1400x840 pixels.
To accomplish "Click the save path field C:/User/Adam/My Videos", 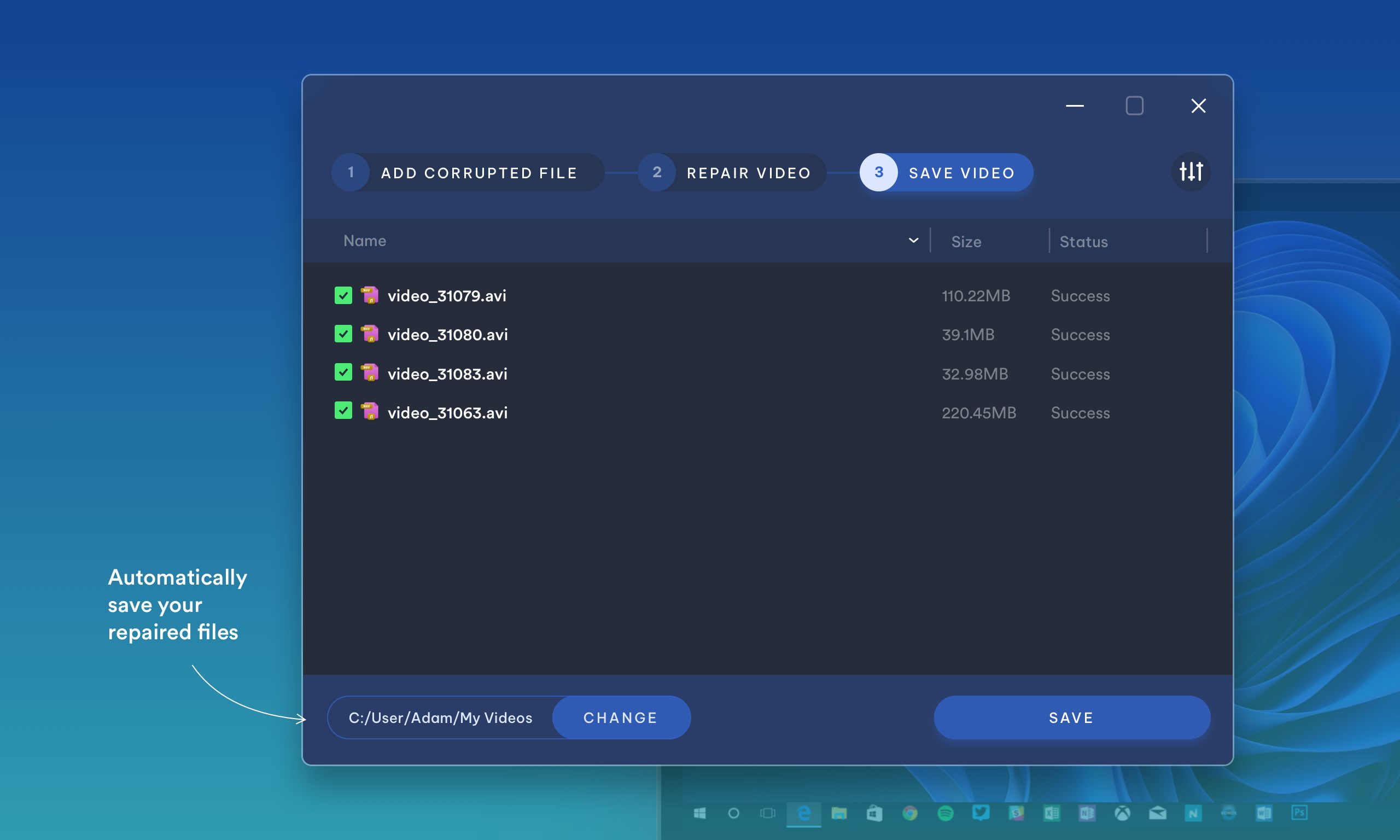I will [440, 717].
